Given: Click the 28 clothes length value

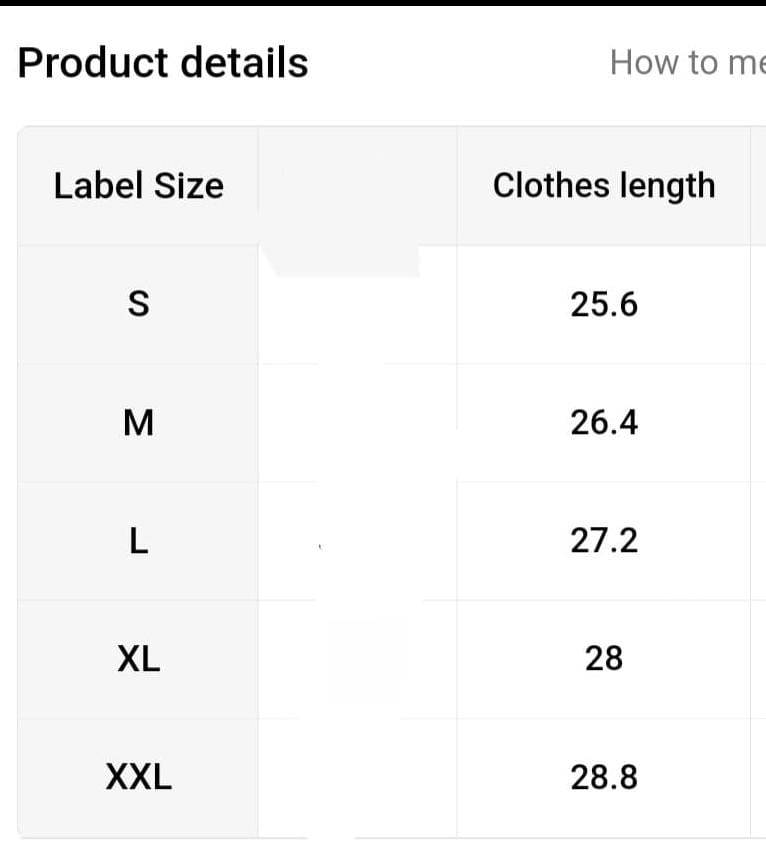Looking at the screenshot, I should pyautogui.click(x=604, y=659).
